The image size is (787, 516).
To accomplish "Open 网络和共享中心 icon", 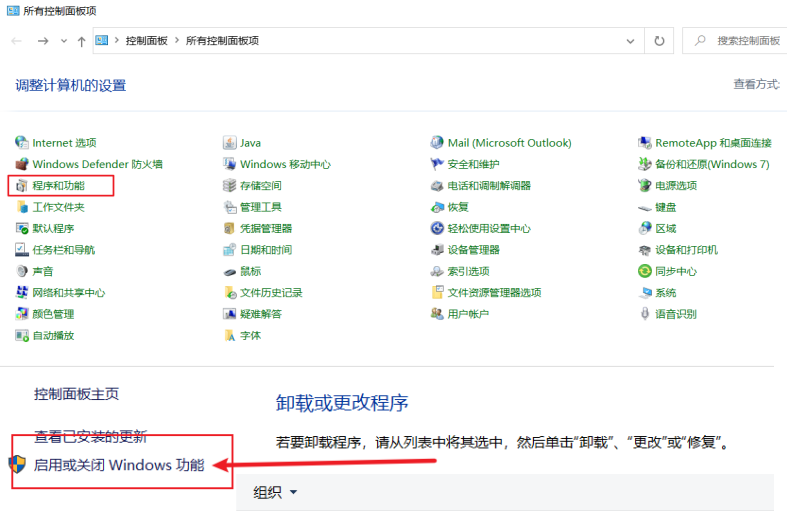I will [22, 293].
